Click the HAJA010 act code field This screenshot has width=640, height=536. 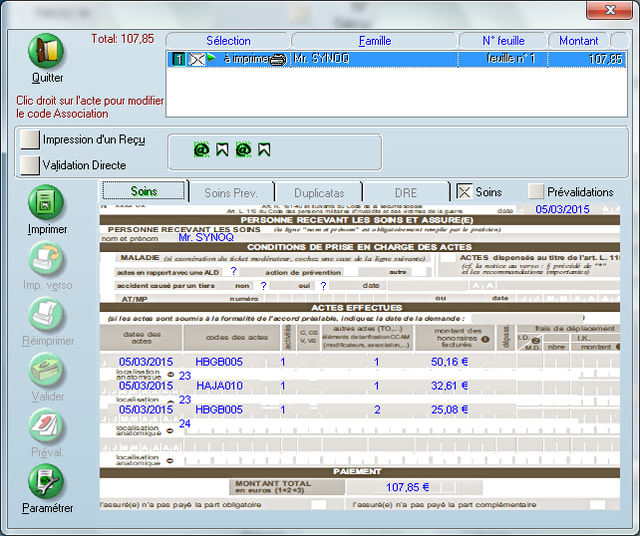[x=219, y=385]
